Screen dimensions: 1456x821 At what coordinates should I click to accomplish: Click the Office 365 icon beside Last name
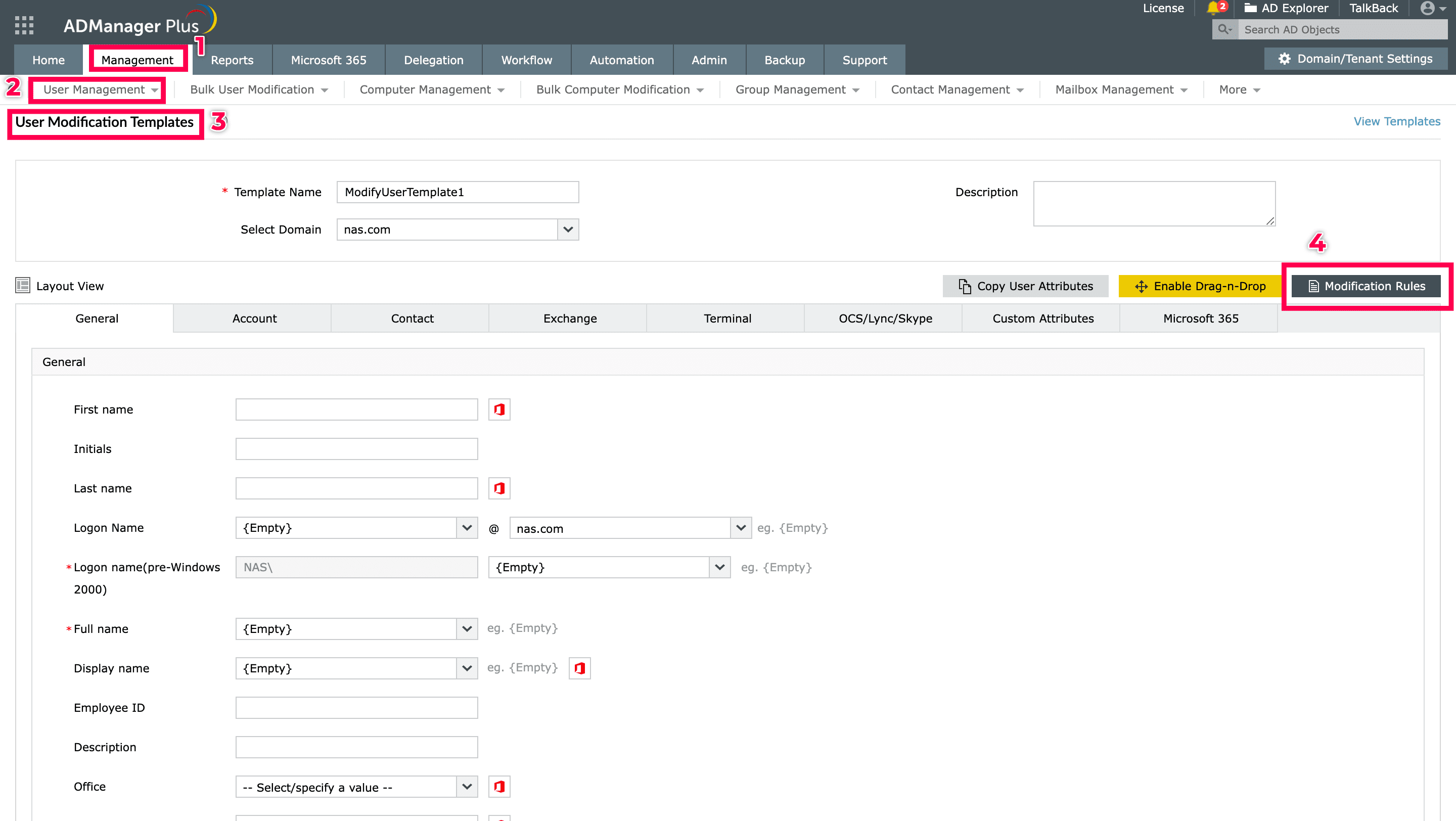click(x=499, y=488)
